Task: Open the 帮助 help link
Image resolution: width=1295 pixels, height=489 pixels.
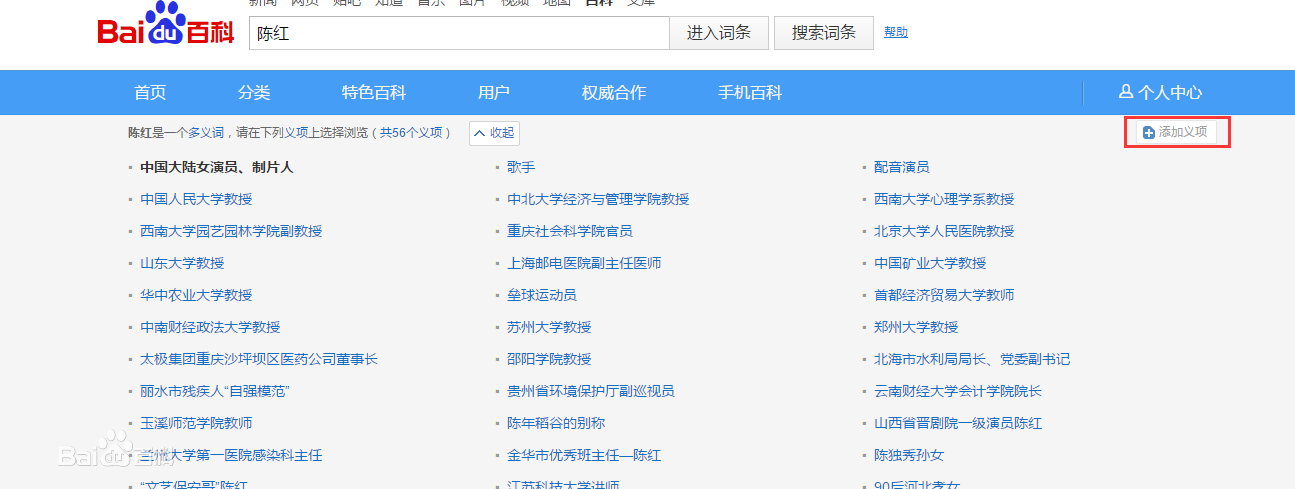Action: coord(896,33)
